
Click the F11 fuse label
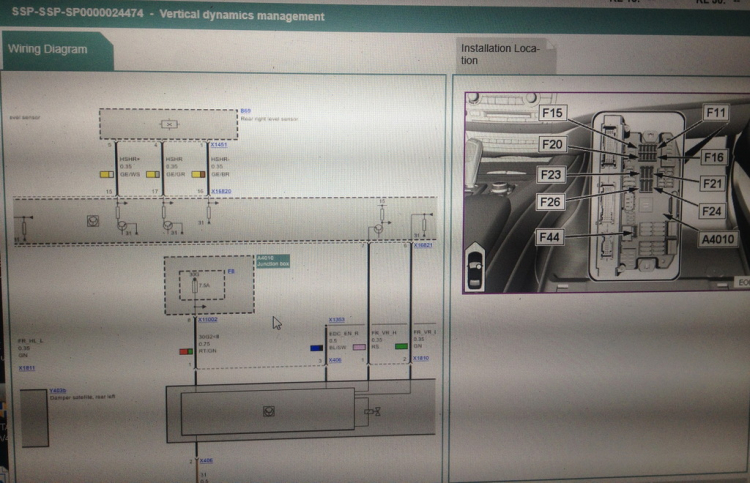pos(716,113)
